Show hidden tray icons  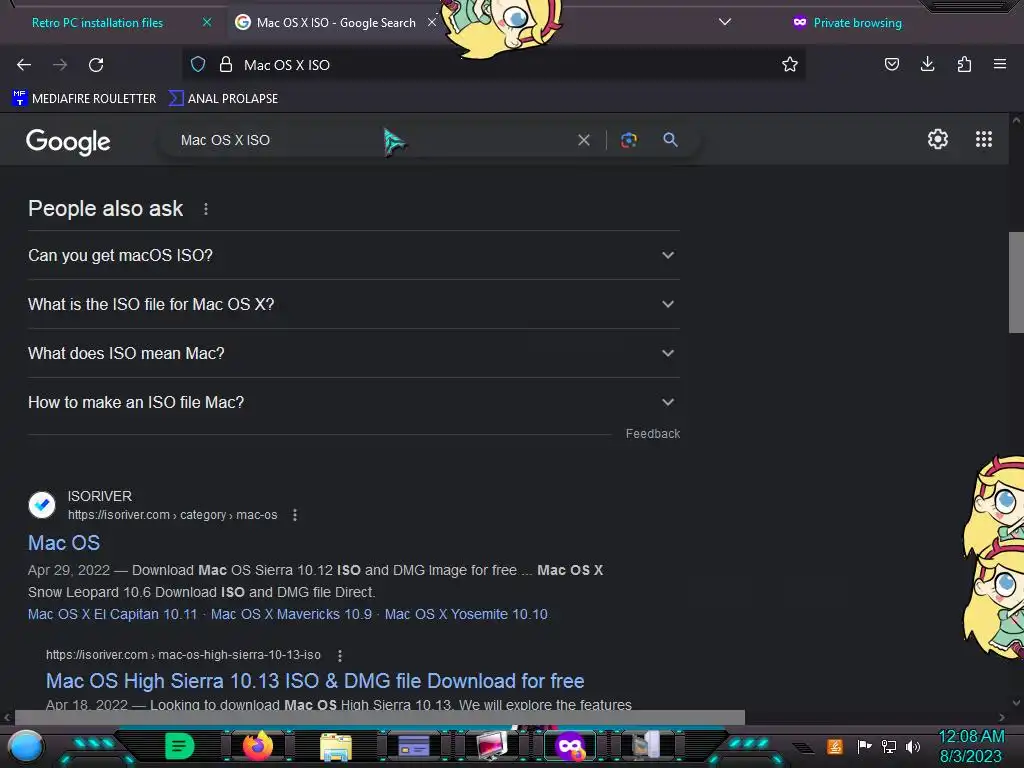pos(803,748)
